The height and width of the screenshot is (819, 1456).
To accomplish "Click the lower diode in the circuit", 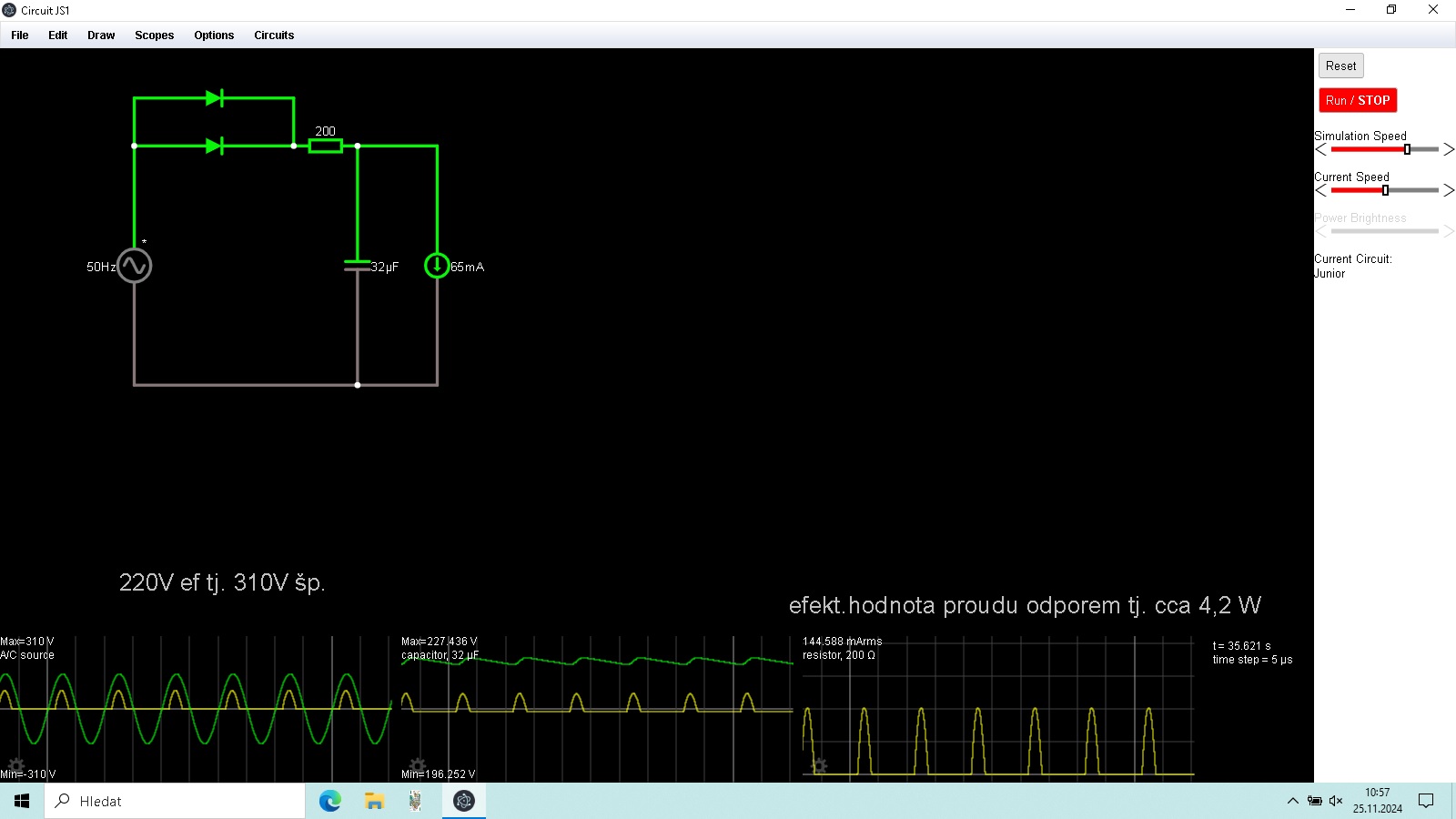I will pos(214,146).
